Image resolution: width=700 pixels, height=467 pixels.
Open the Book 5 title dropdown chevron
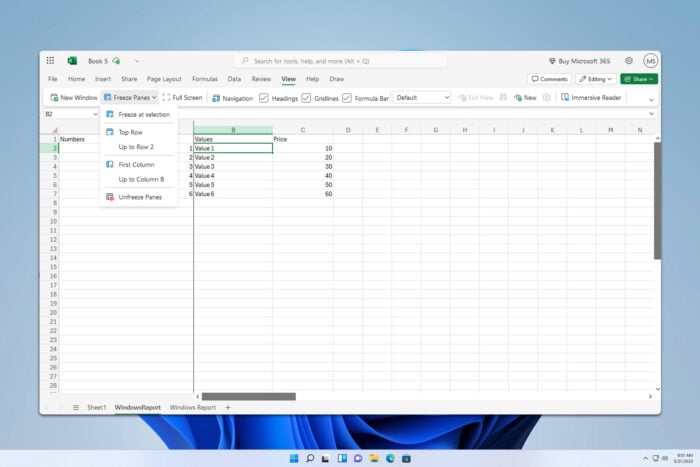(137, 61)
